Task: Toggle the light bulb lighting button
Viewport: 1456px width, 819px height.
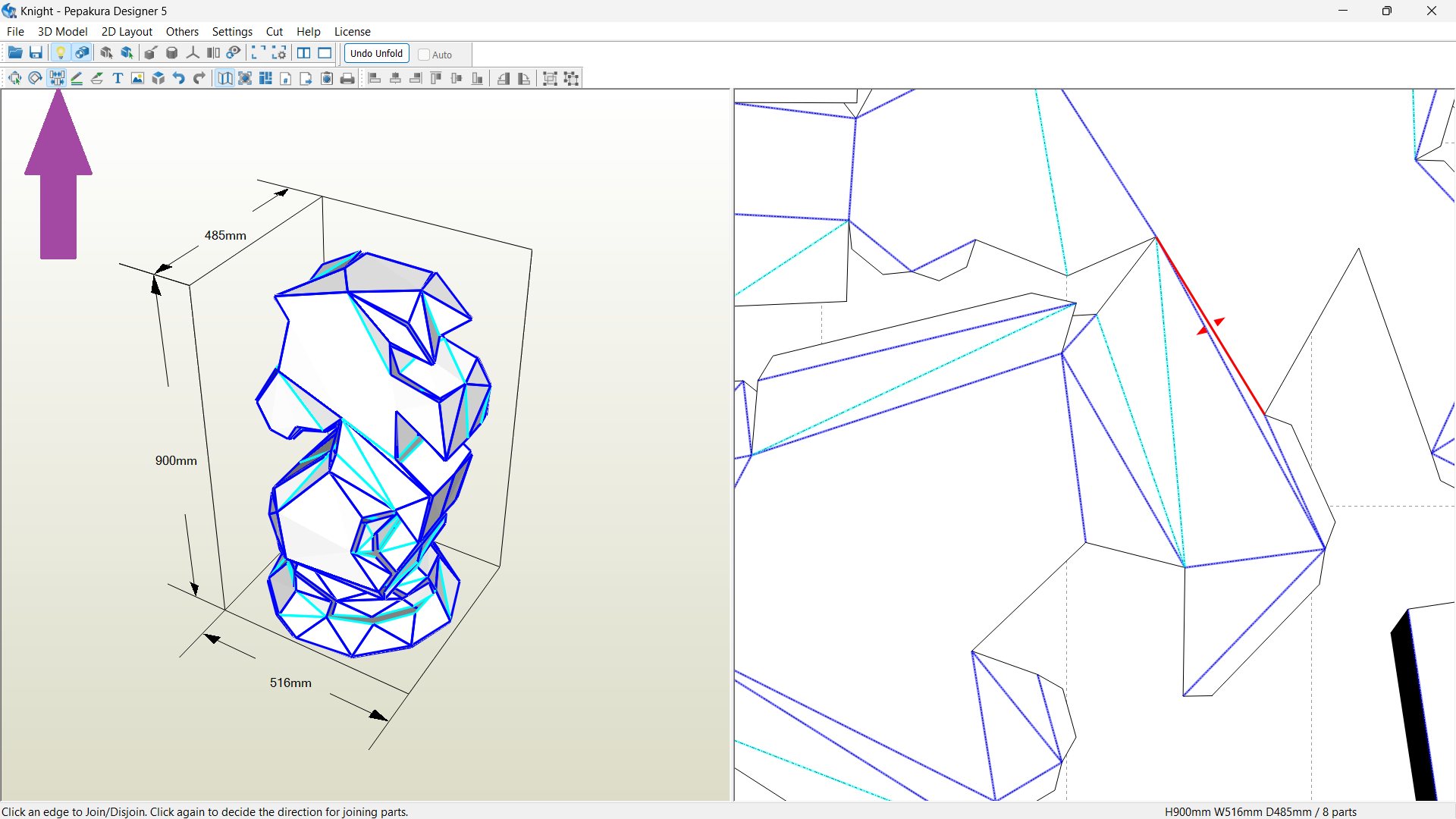Action: pyautogui.click(x=61, y=53)
